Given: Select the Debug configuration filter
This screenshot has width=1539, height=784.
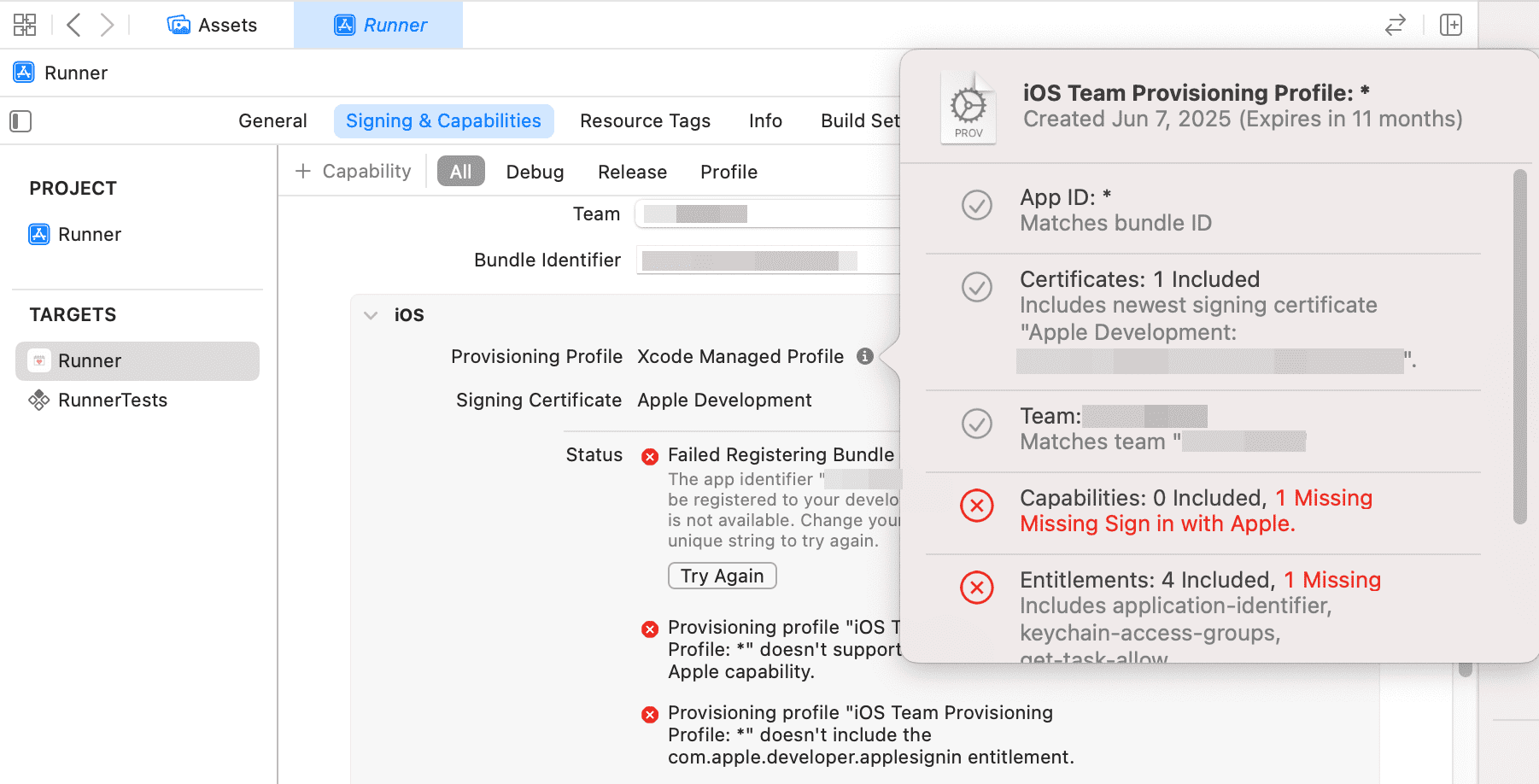Looking at the screenshot, I should pos(535,172).
